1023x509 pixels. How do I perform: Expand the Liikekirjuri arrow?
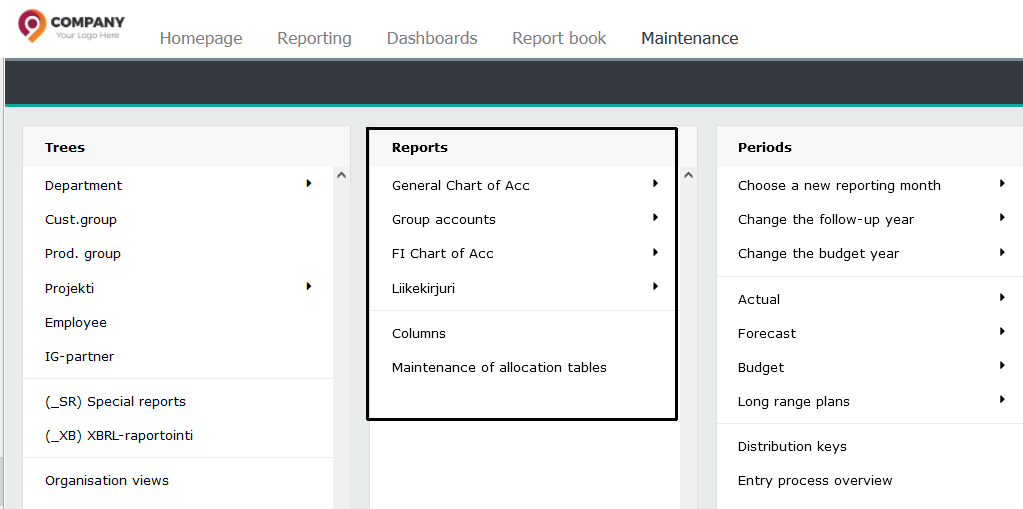pos(655,286)
